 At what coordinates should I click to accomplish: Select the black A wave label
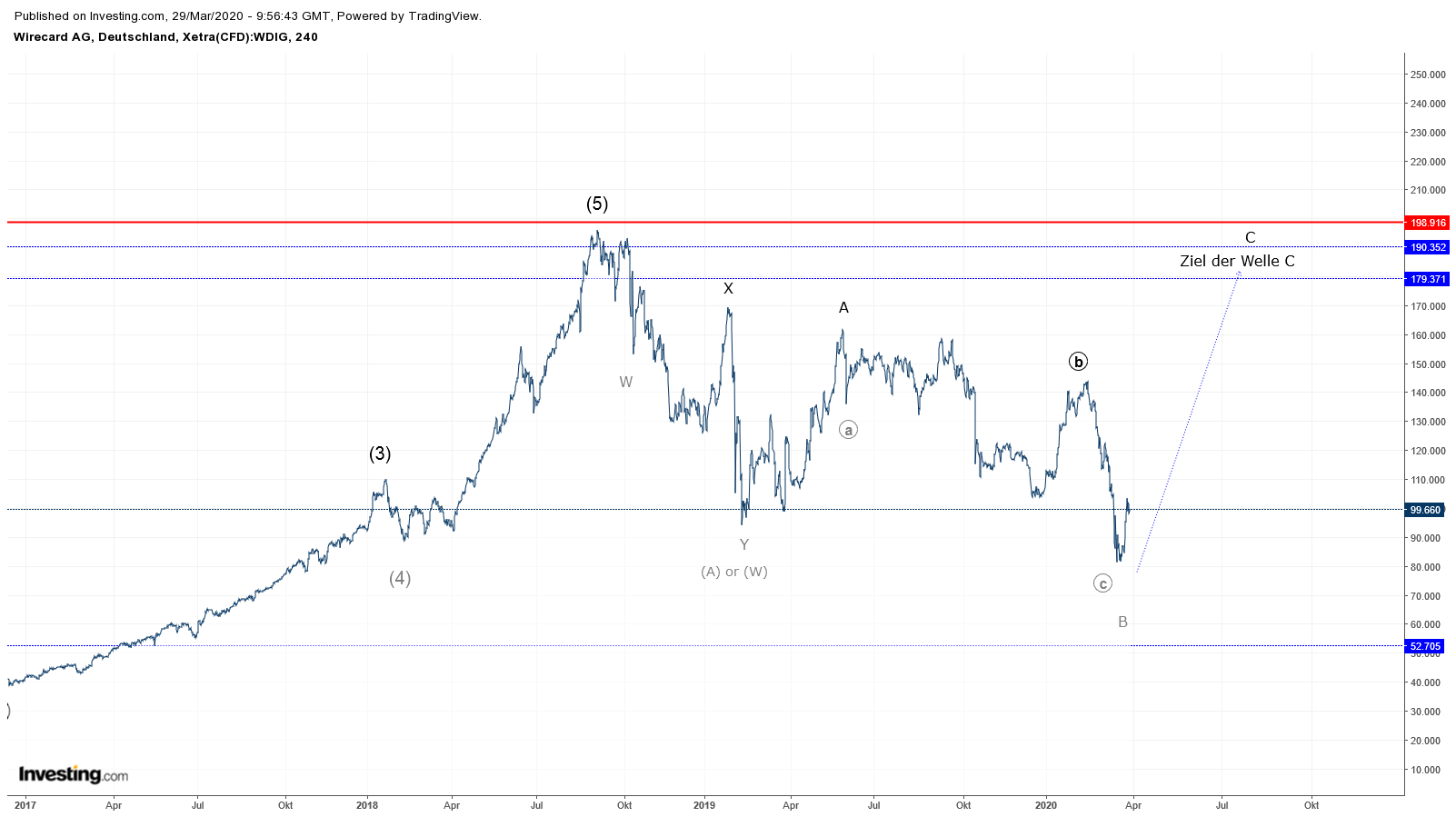(843, 308)
